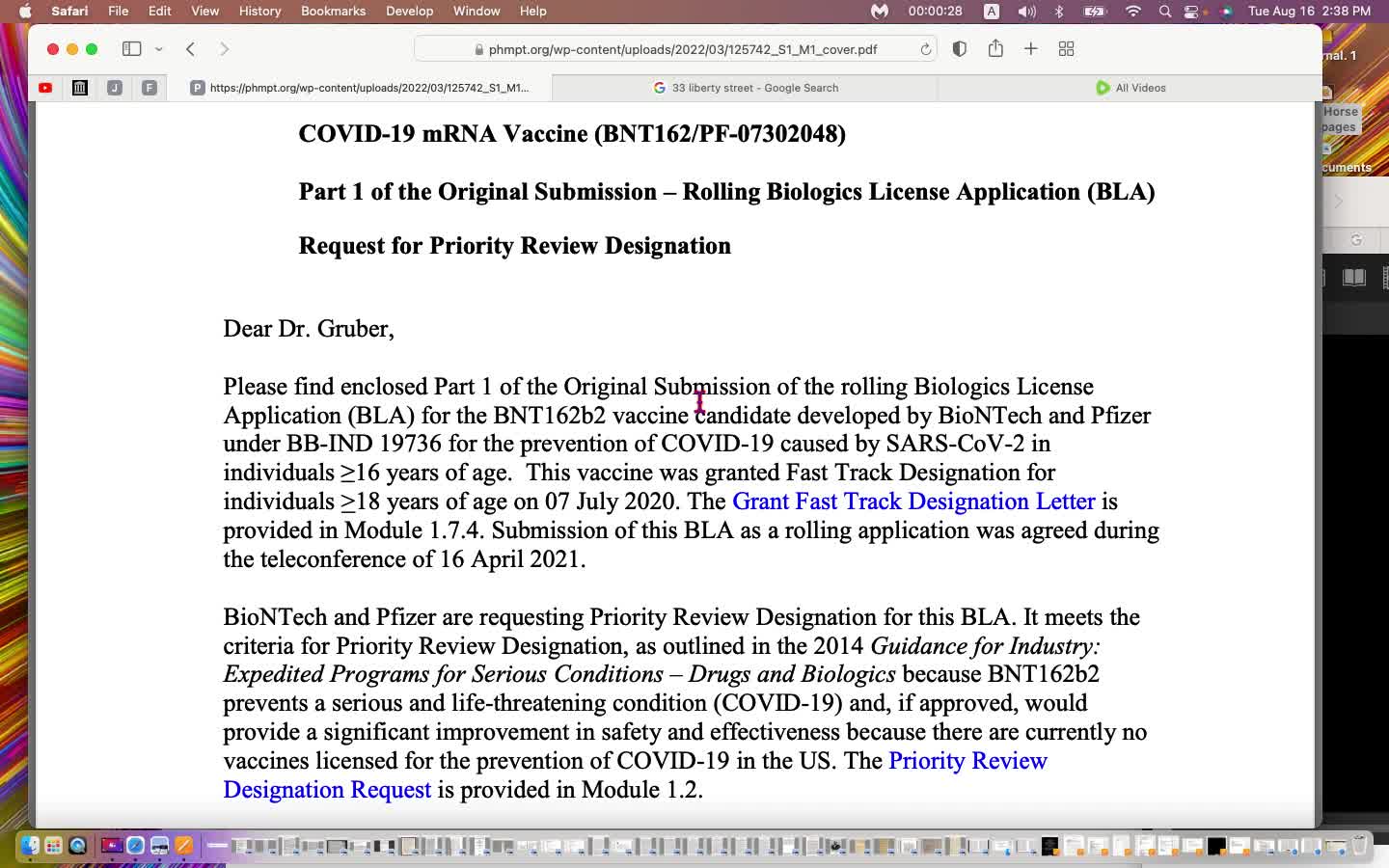Open the pinned J tab
This screenshot has width=1389, height=868.
coord(115,88)
